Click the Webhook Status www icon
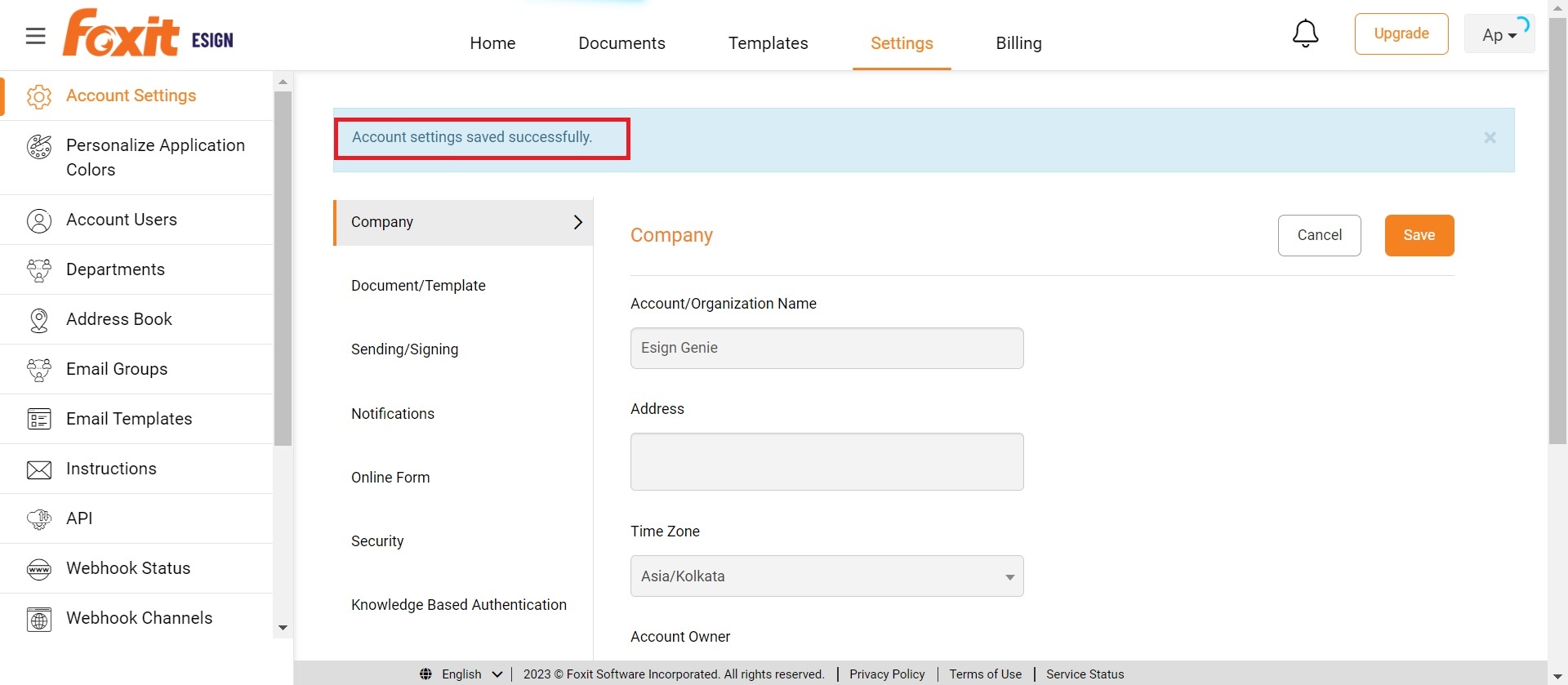1568x685 pixels. (x=39, y=569)
